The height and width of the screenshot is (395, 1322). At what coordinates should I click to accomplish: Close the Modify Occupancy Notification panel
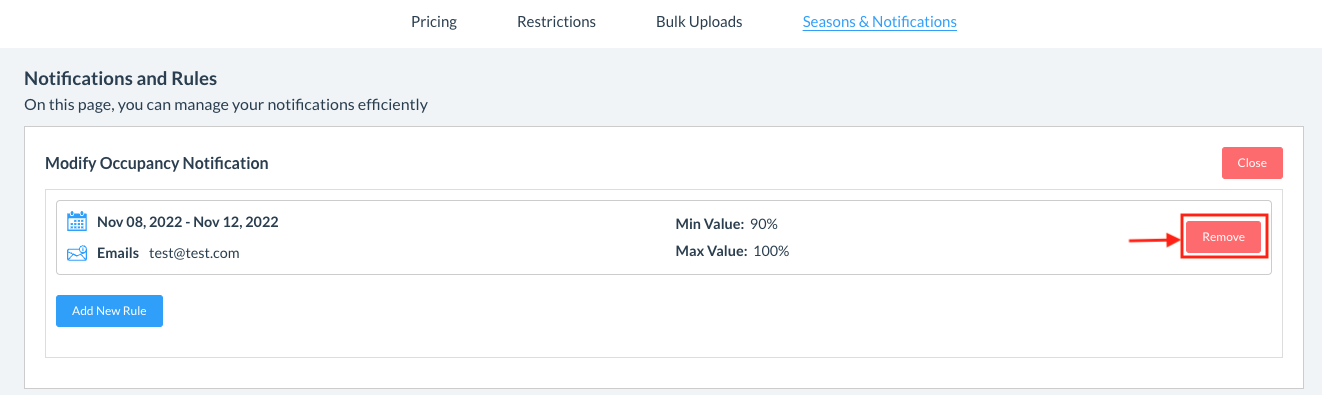point(1252,163)
